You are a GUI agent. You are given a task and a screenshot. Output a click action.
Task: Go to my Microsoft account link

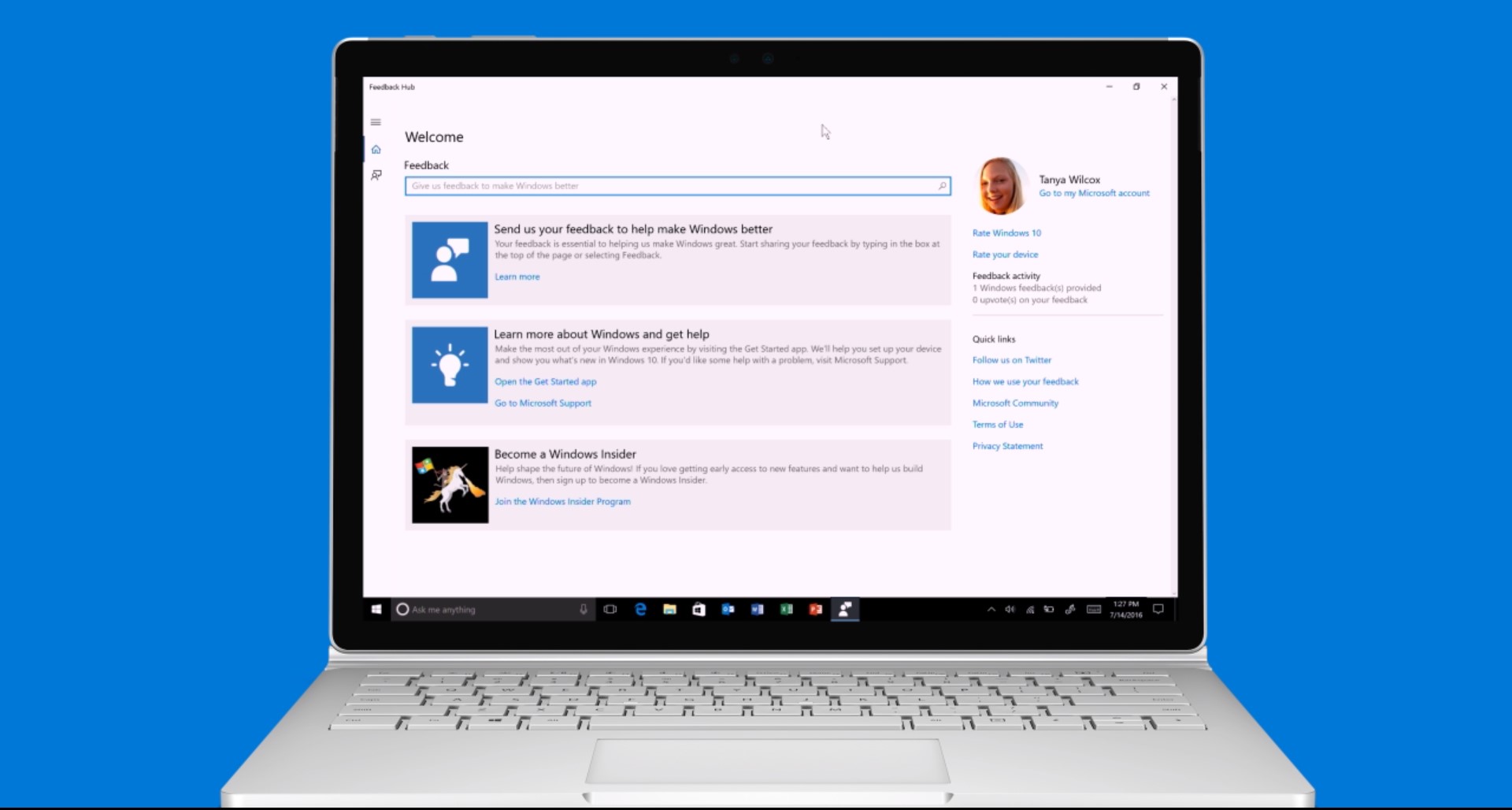(1094, 193)
